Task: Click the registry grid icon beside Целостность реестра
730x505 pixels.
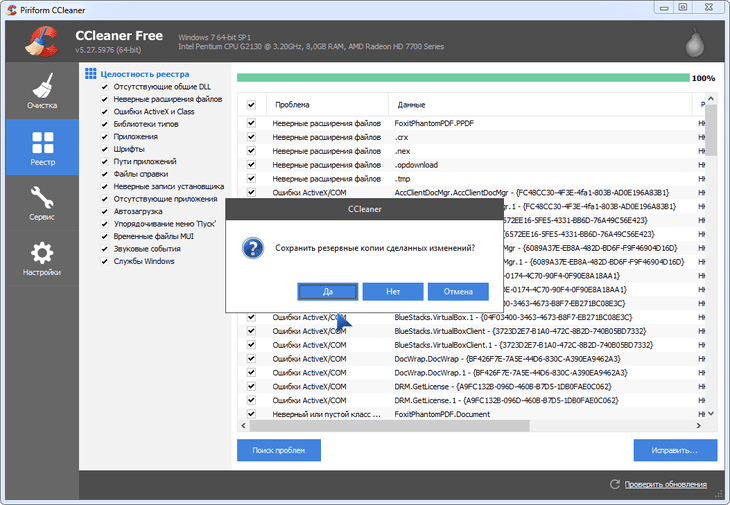Action: pyautogui.click(x=91, y=74)
